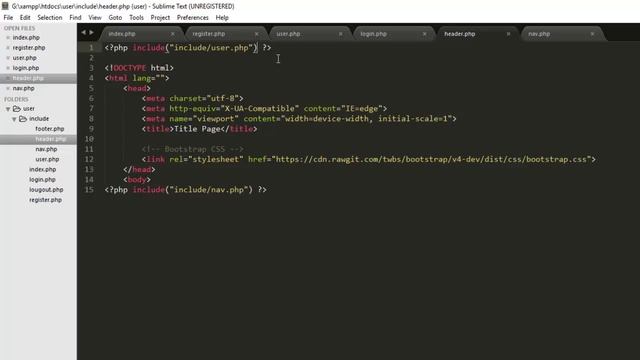
Task: Close login.php in Open Files list
Action: (x=8, y=68)
